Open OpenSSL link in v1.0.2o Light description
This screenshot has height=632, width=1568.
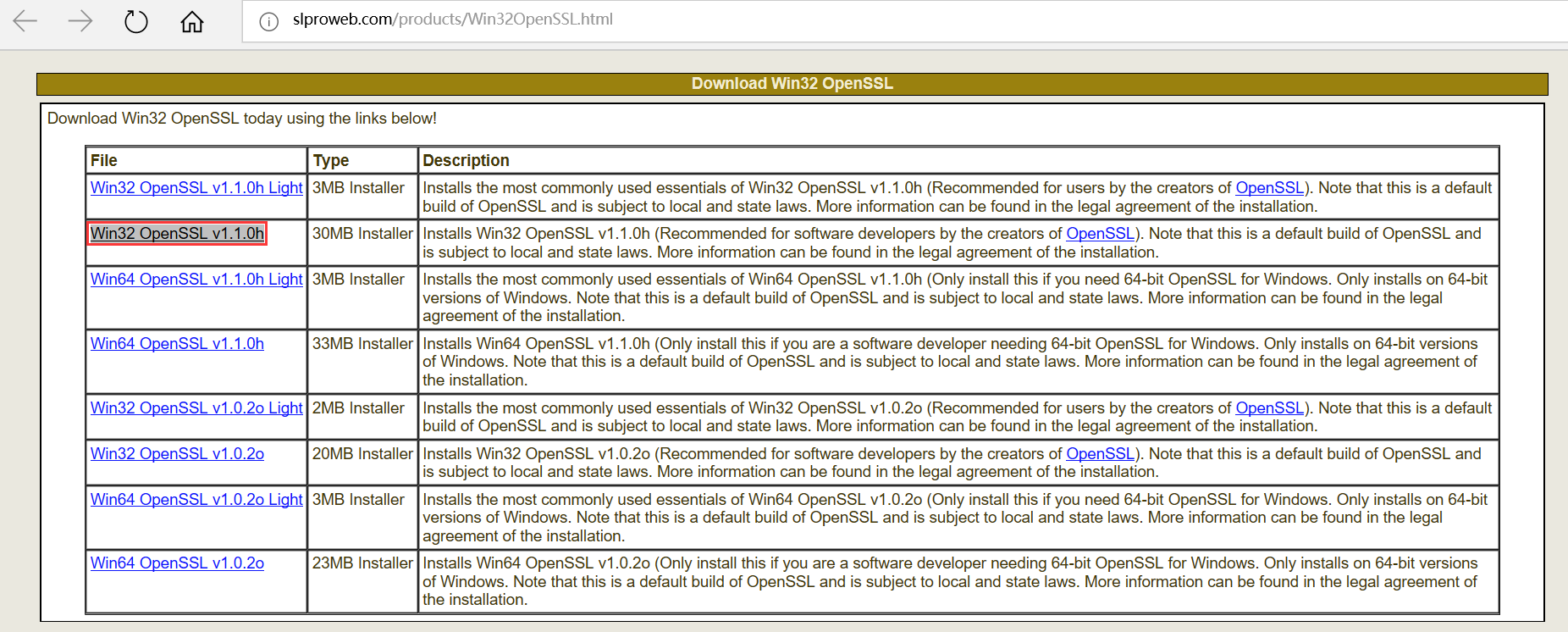[x=1269, y=407]
